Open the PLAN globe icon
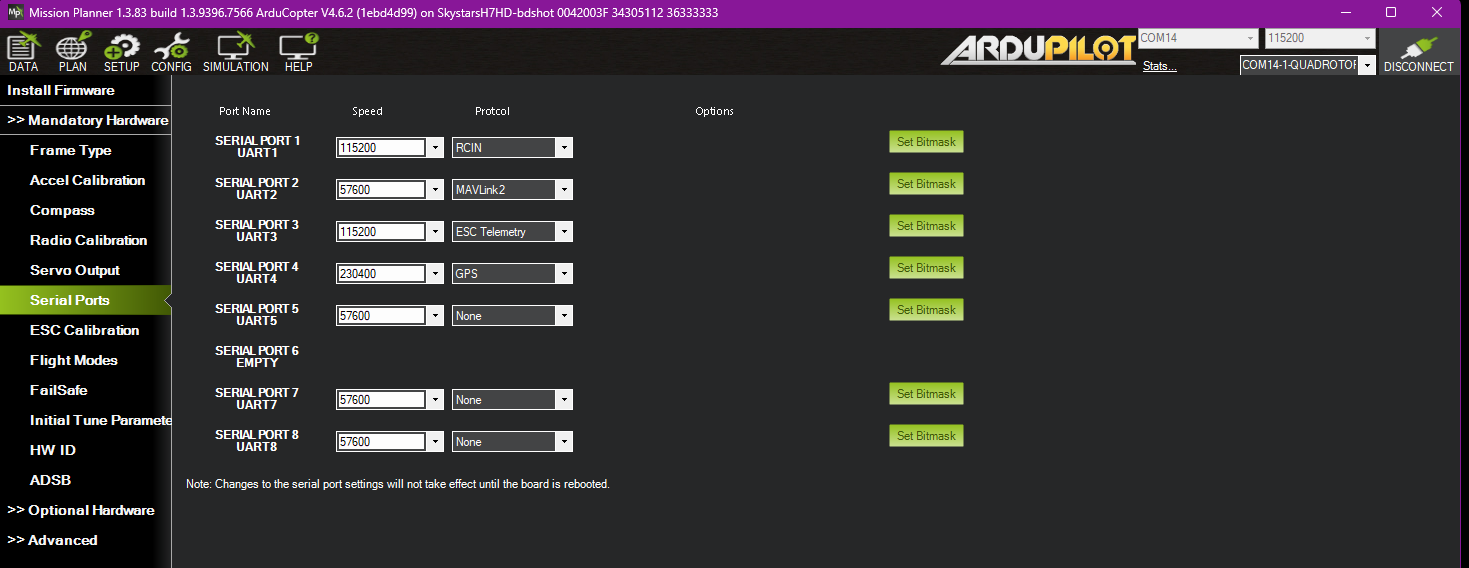 [72, 53]
